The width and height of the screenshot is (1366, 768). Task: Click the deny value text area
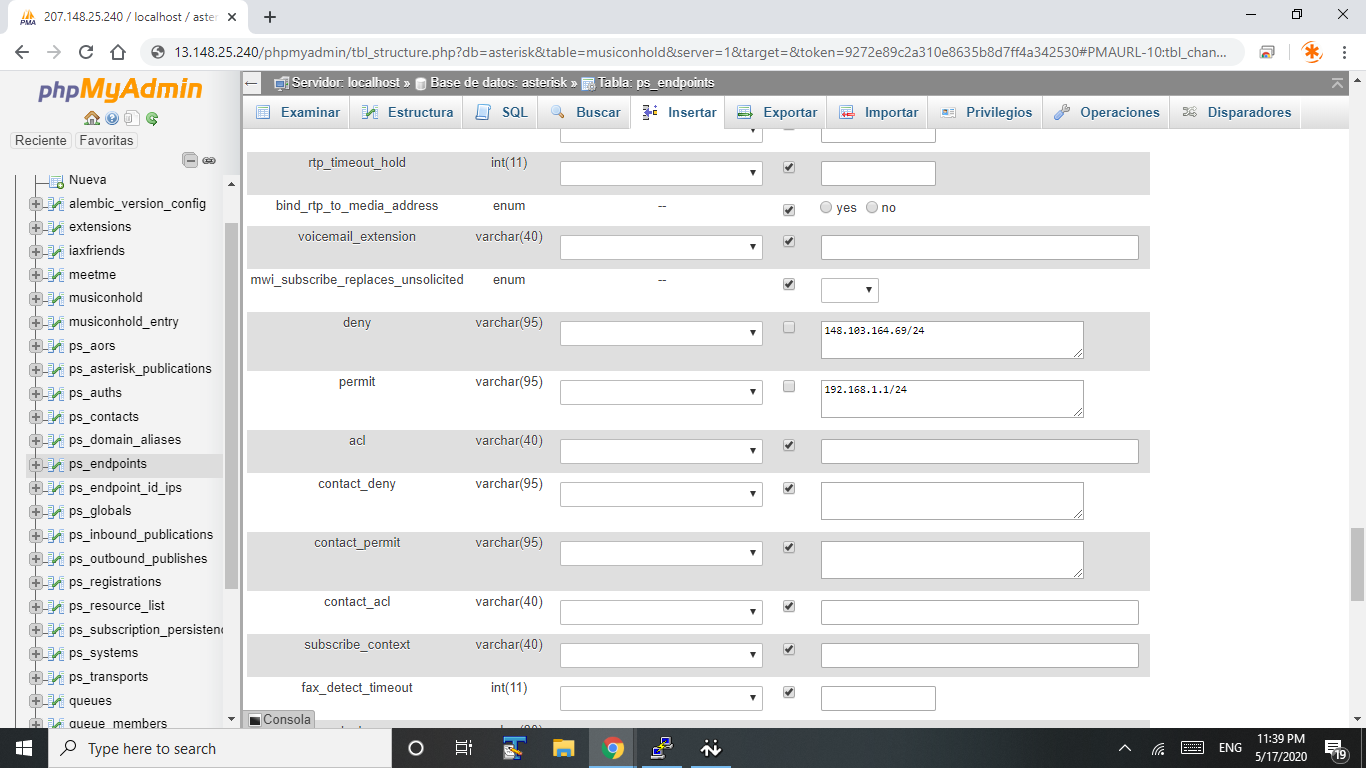point(952,340)
